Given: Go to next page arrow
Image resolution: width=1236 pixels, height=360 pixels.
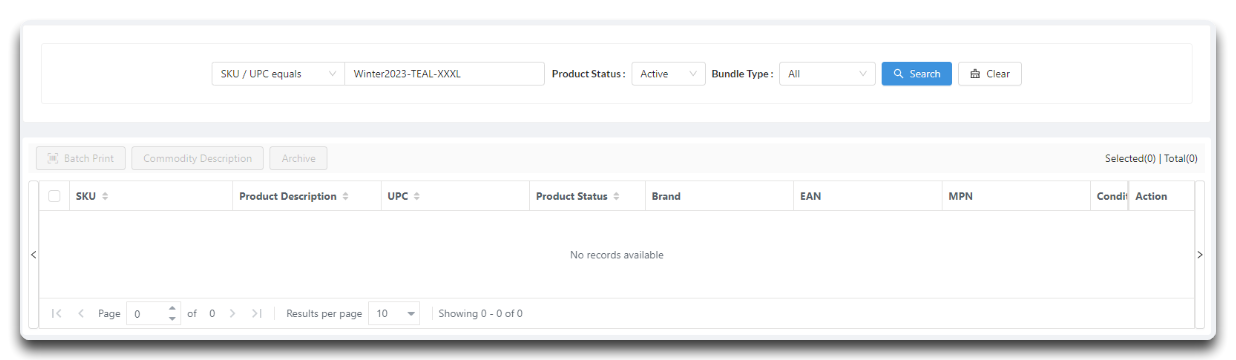Looking at the screenshot, I should pos(233,314).
